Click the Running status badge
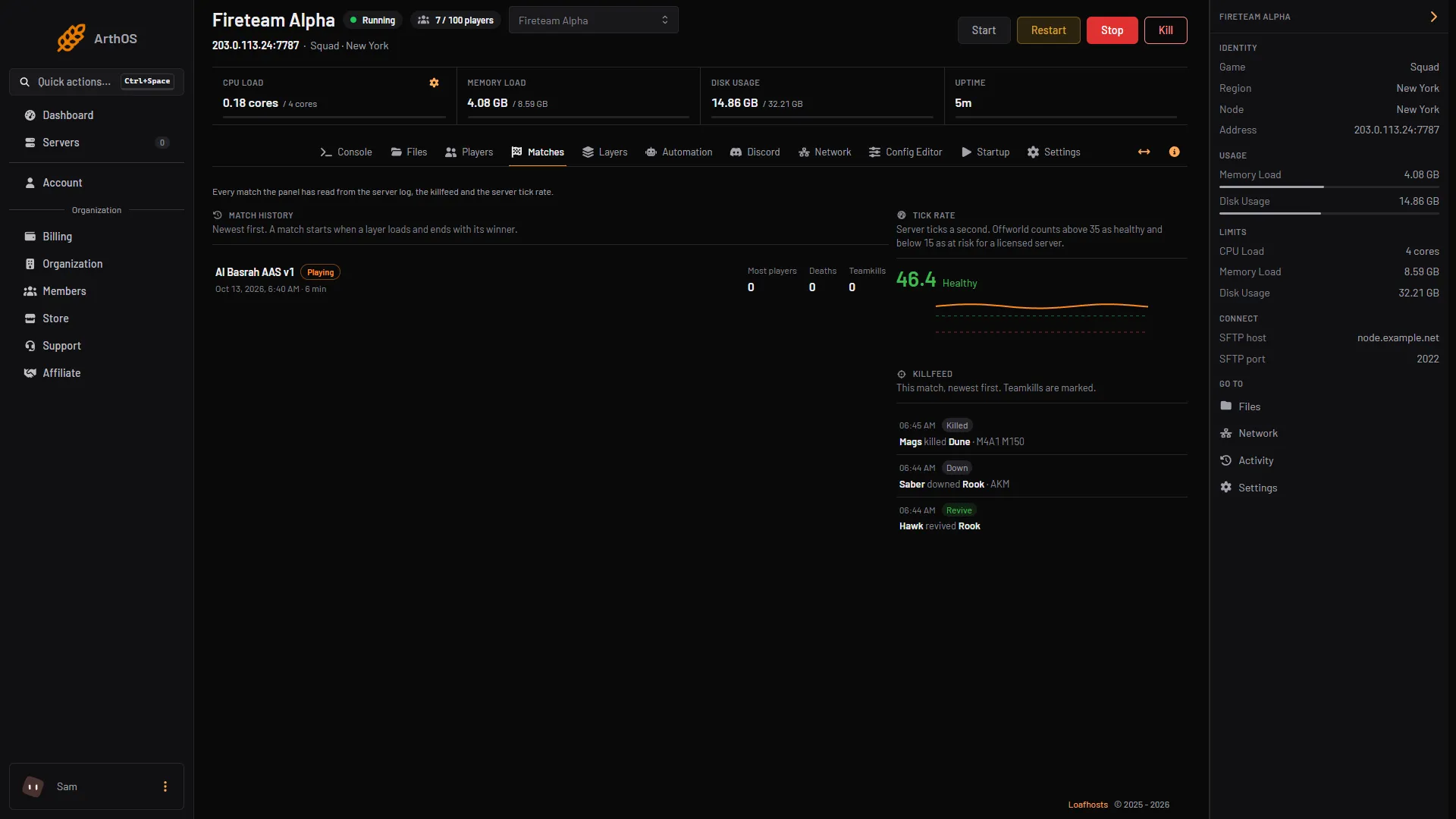This screenshot has height=819, width=1456. coord(372,20)
